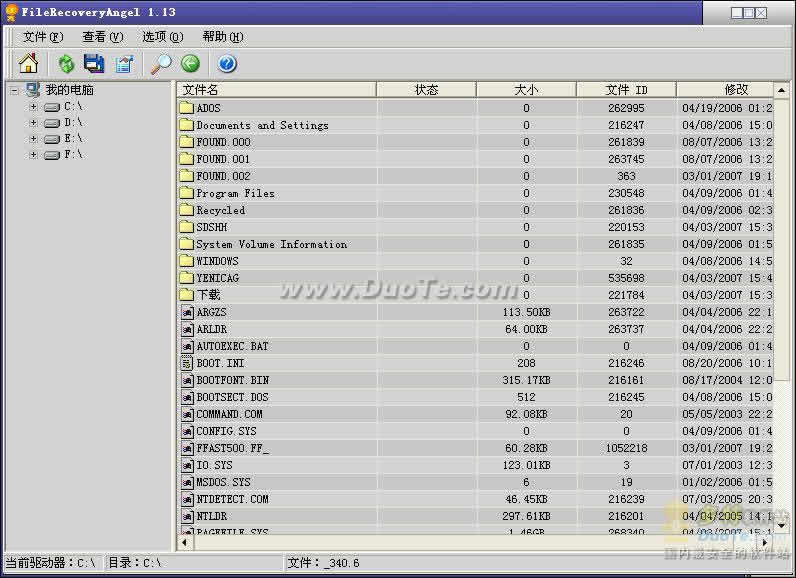This screenshot has height=578, width=796.
Task: Click the green refresh toolbar icon
Action: click(66, 64)
